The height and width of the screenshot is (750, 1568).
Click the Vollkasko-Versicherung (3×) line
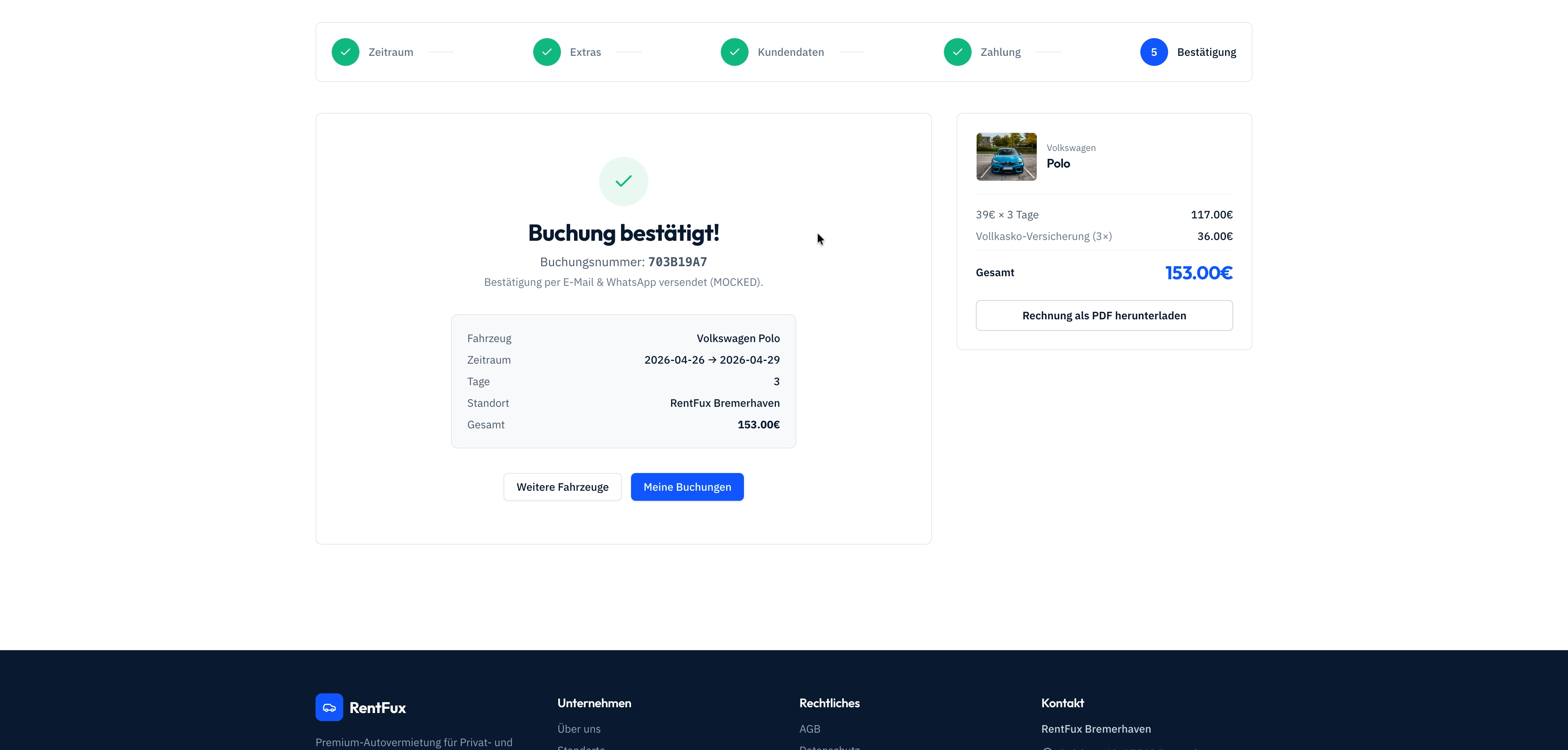tap(1043, 236)
